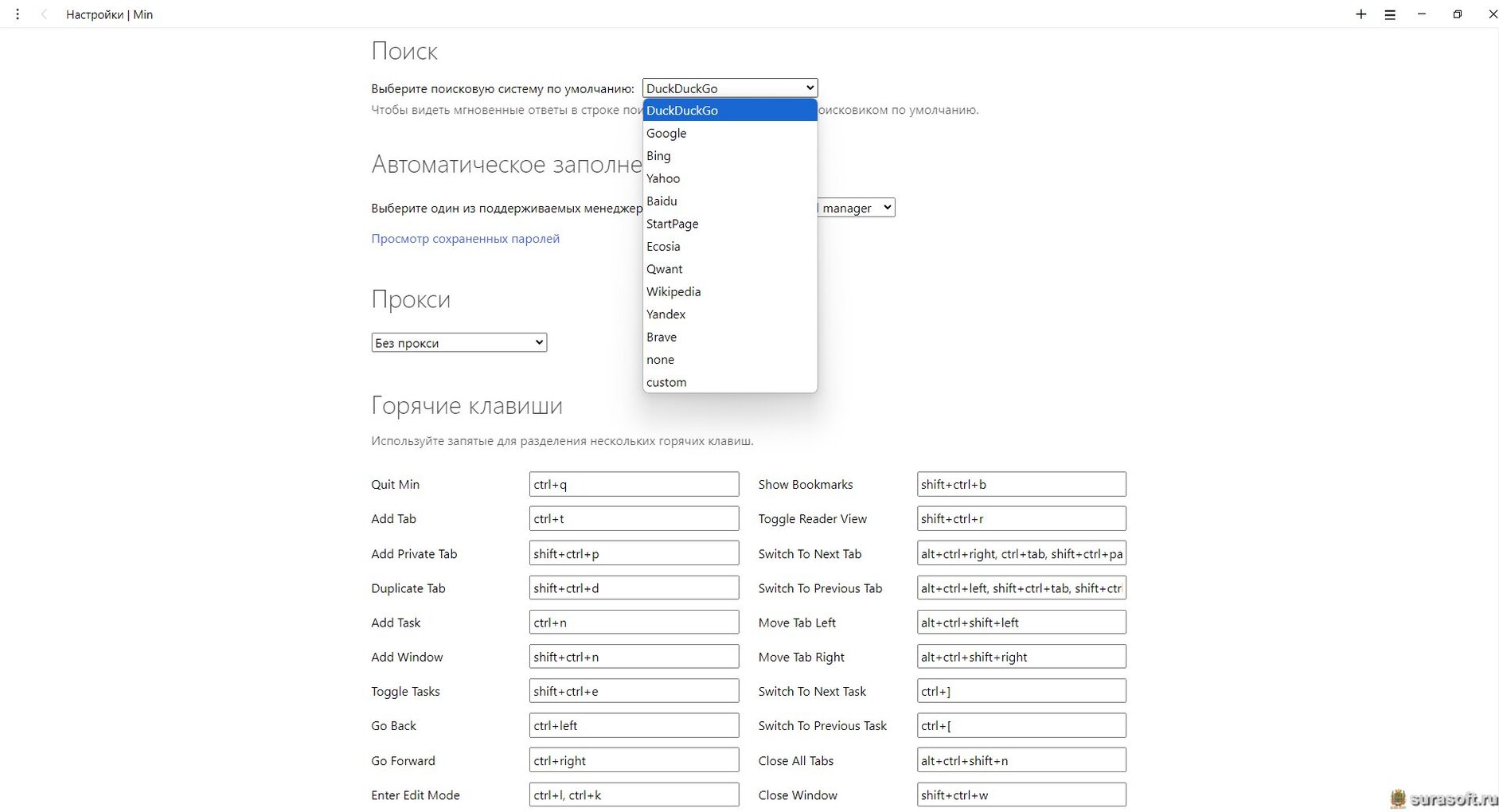The height and width of the screenshot is (812, 1499).
Task: Click the Горячие клавиши heading
Action: coord(466,405)
